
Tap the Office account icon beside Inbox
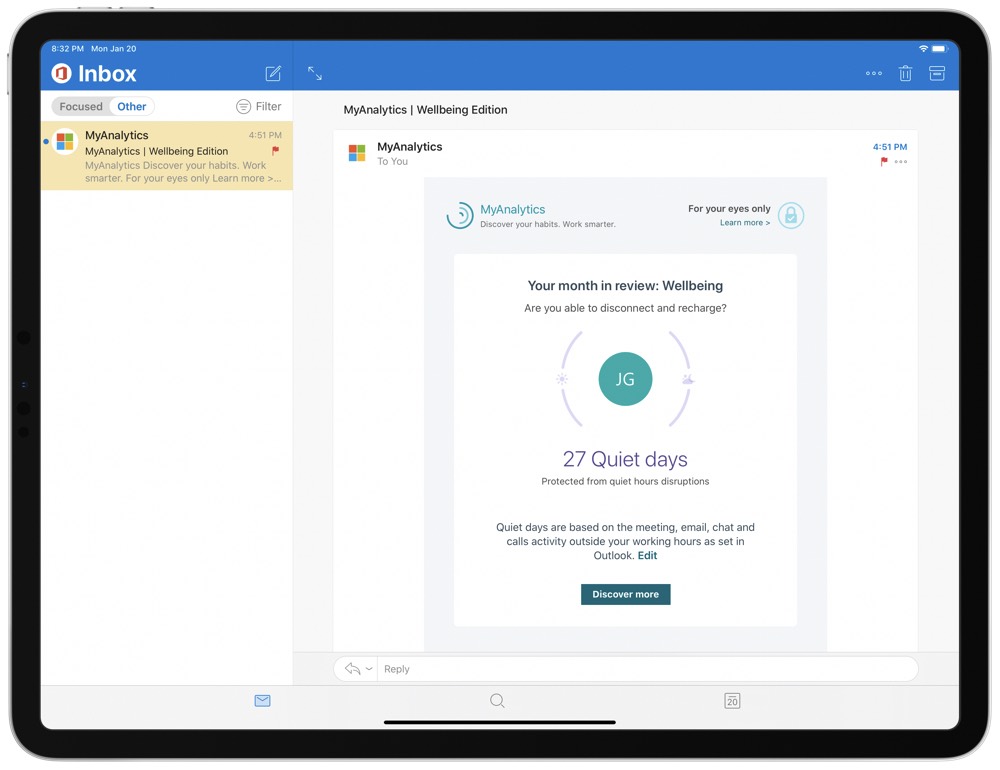tap(61, 73)
